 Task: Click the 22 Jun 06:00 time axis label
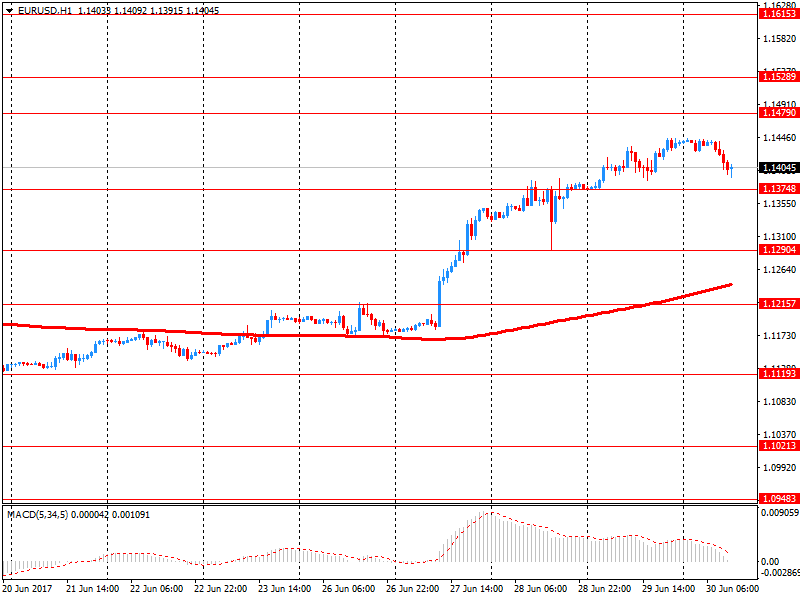pos(157,589)
